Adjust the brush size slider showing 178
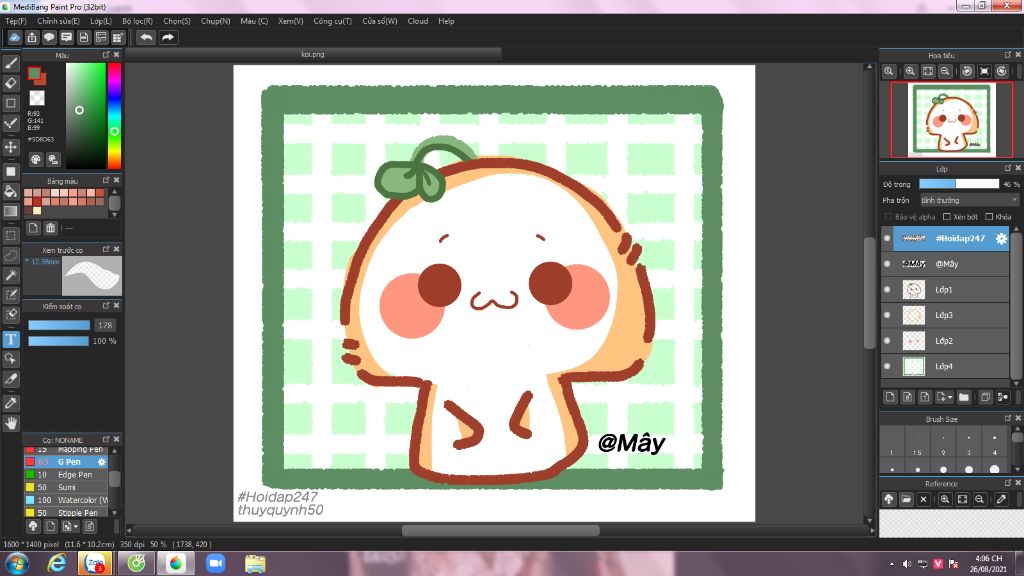Image resolution: width=1024 pixels, height=576 pixels. [59, 325]
